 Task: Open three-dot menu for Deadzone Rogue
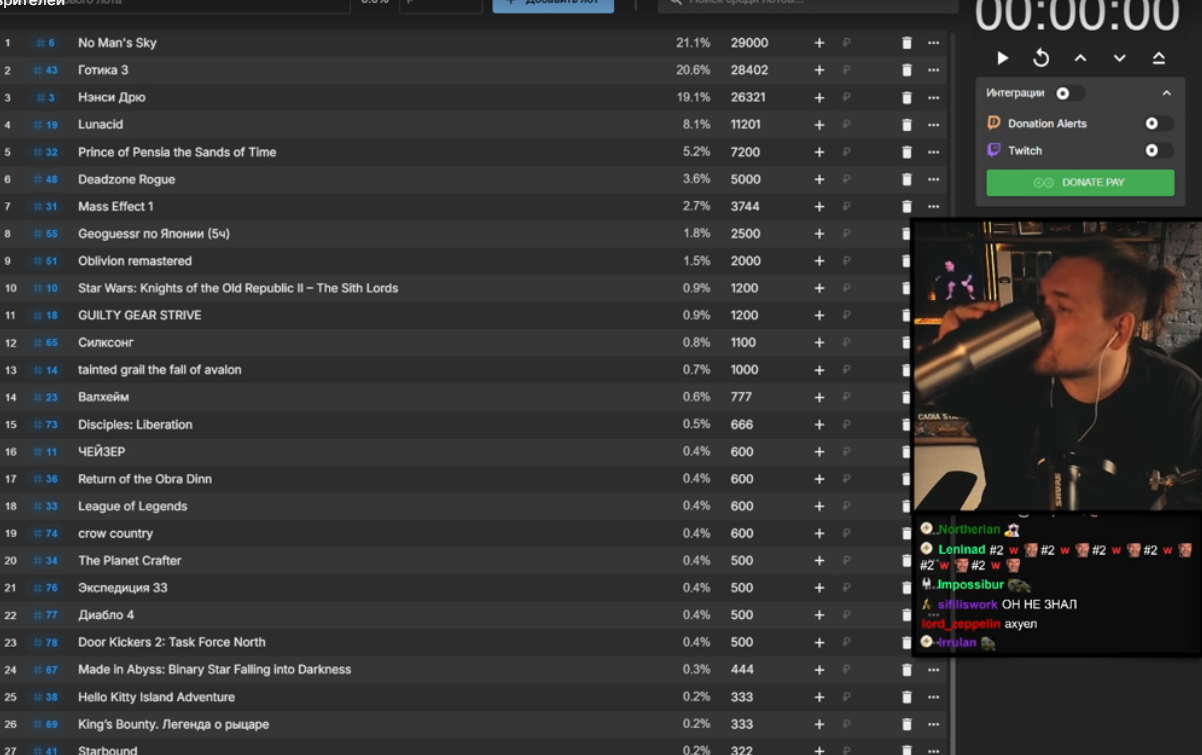pyautogui.click(x=933, y=179)
